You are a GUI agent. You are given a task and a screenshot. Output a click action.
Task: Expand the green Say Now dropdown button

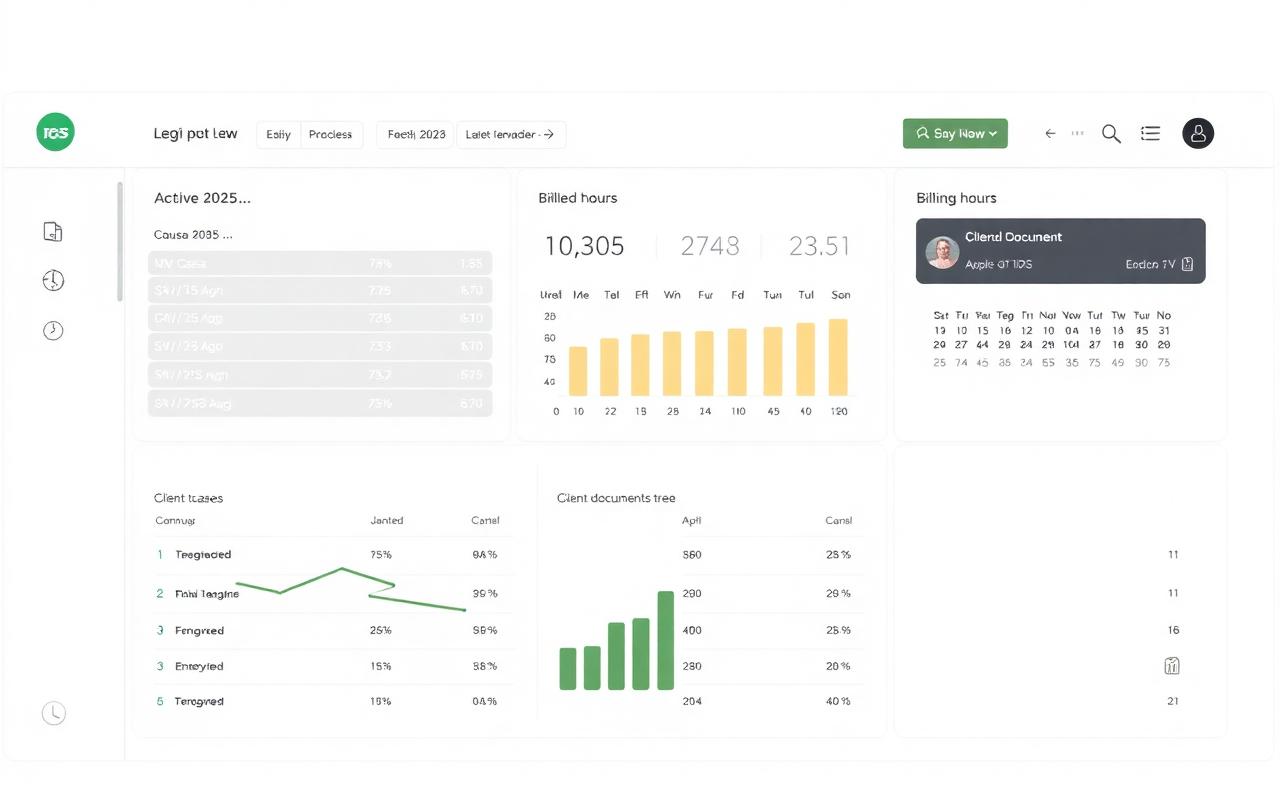coord(955,133)
